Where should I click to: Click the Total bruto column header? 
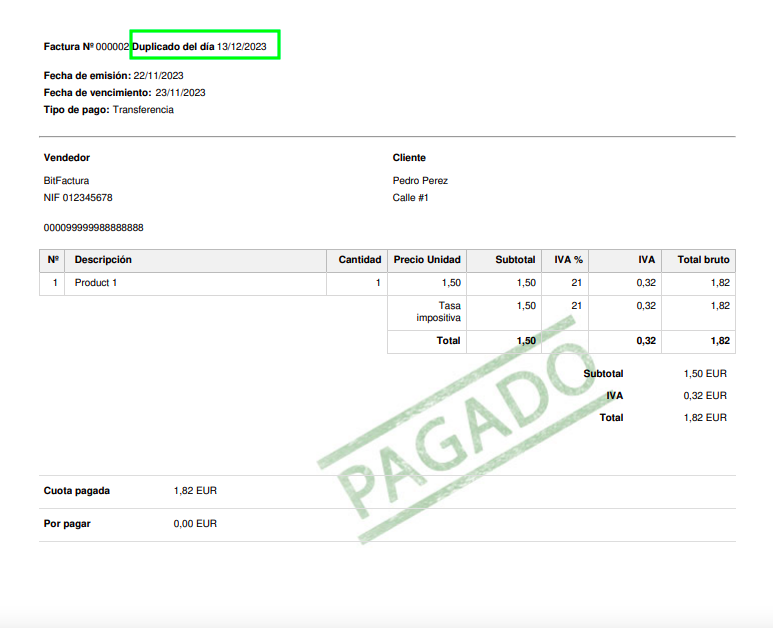703,260
